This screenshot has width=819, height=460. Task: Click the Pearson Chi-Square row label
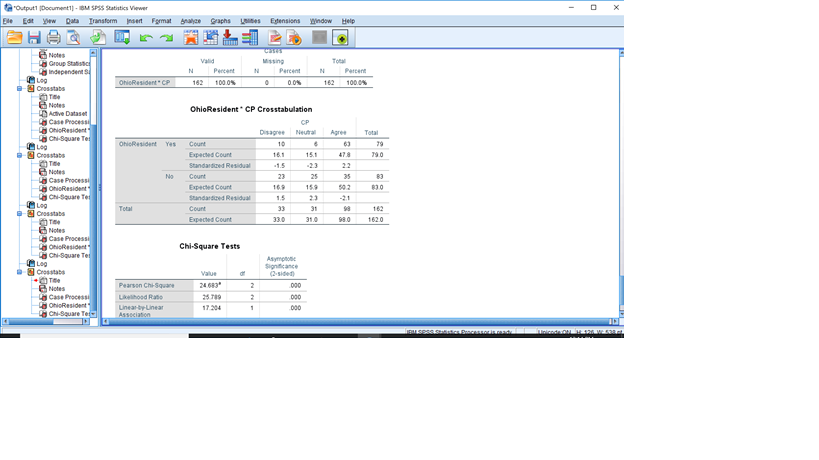click(147, 286)
